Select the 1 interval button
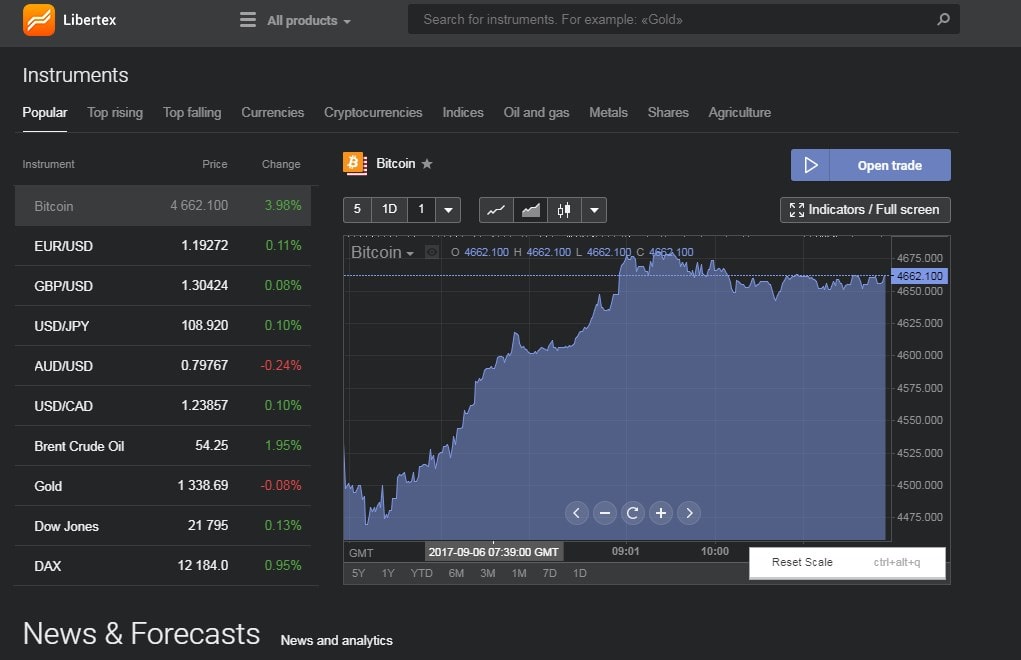Screen dimensions: 1021x660 click(421, 210)
